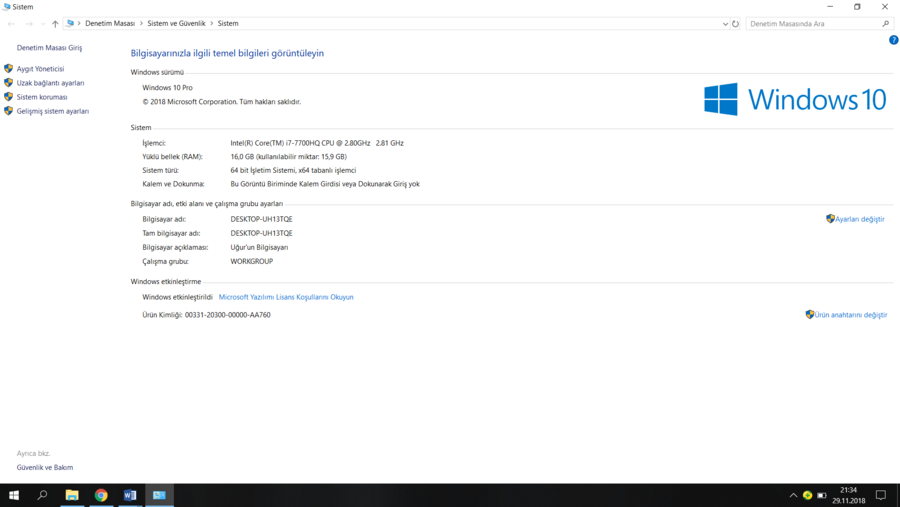Open the Denetim Masası breadcrumb

click(110, 24)
